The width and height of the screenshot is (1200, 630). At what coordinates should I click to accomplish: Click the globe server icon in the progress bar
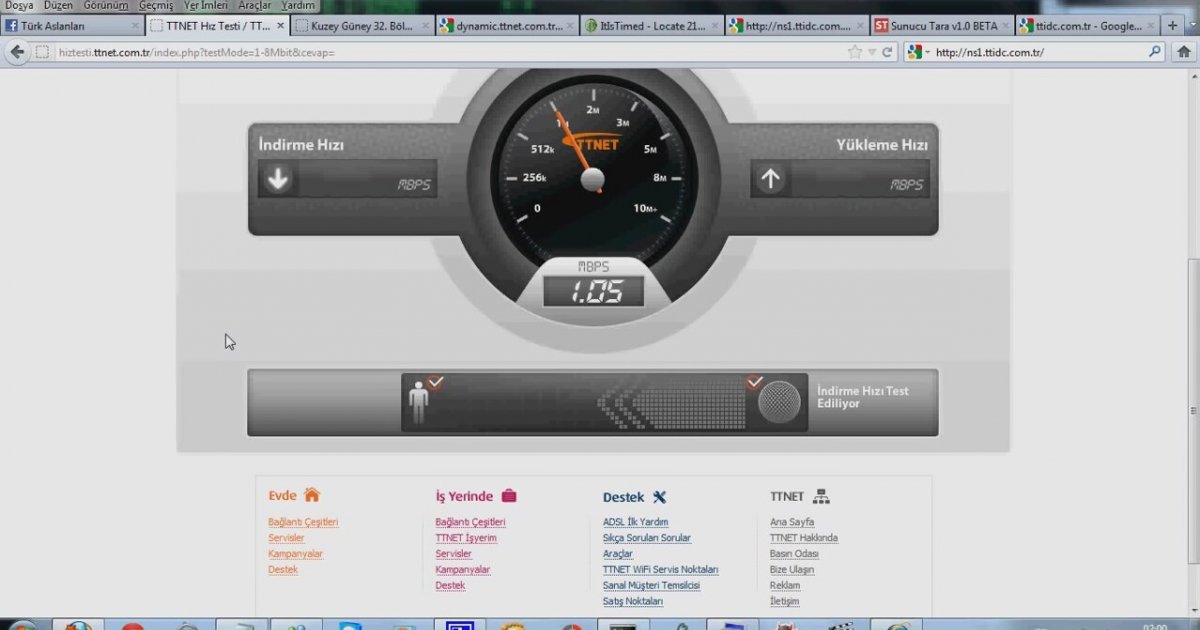779,403
